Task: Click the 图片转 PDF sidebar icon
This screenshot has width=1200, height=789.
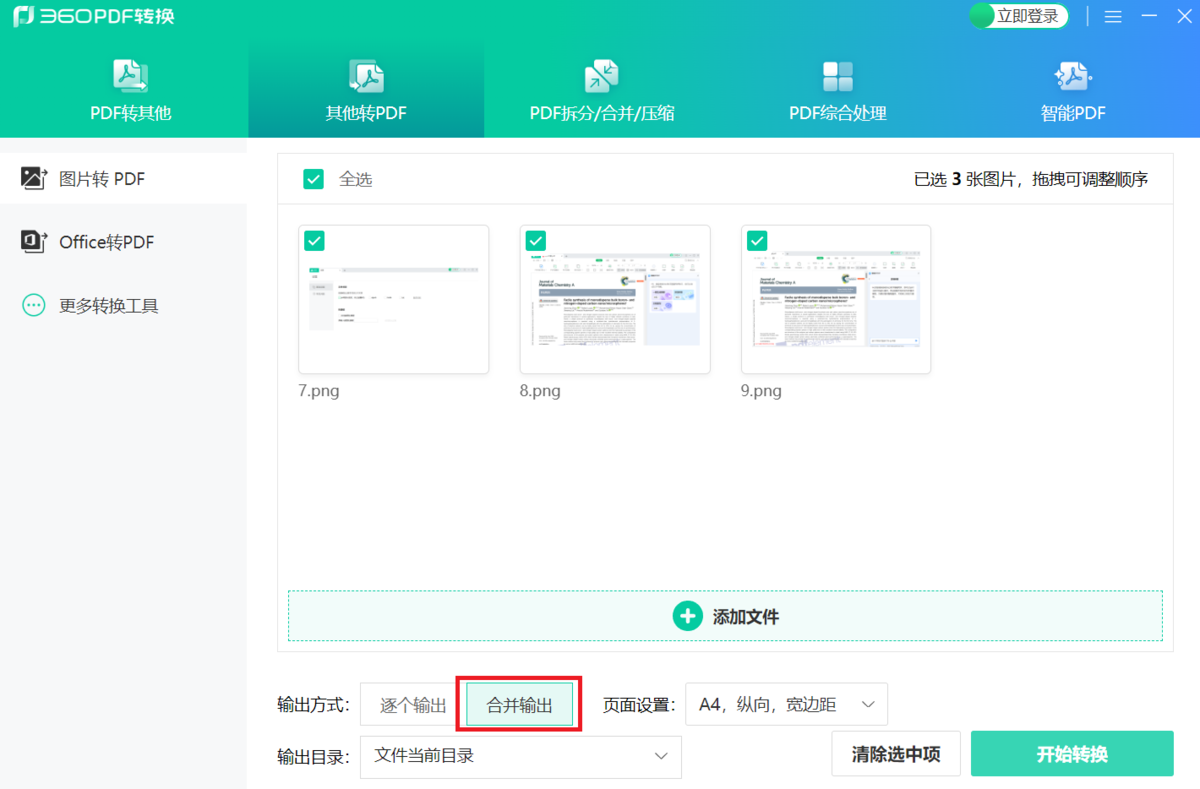Action: [x=34, y=179]
